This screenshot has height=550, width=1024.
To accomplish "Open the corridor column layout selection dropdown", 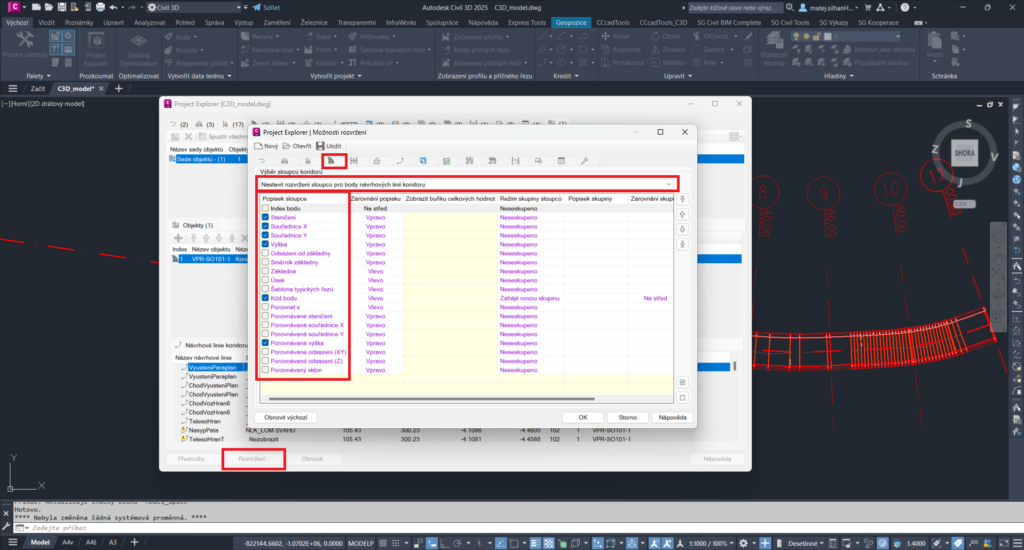I will tap(467, 184).
